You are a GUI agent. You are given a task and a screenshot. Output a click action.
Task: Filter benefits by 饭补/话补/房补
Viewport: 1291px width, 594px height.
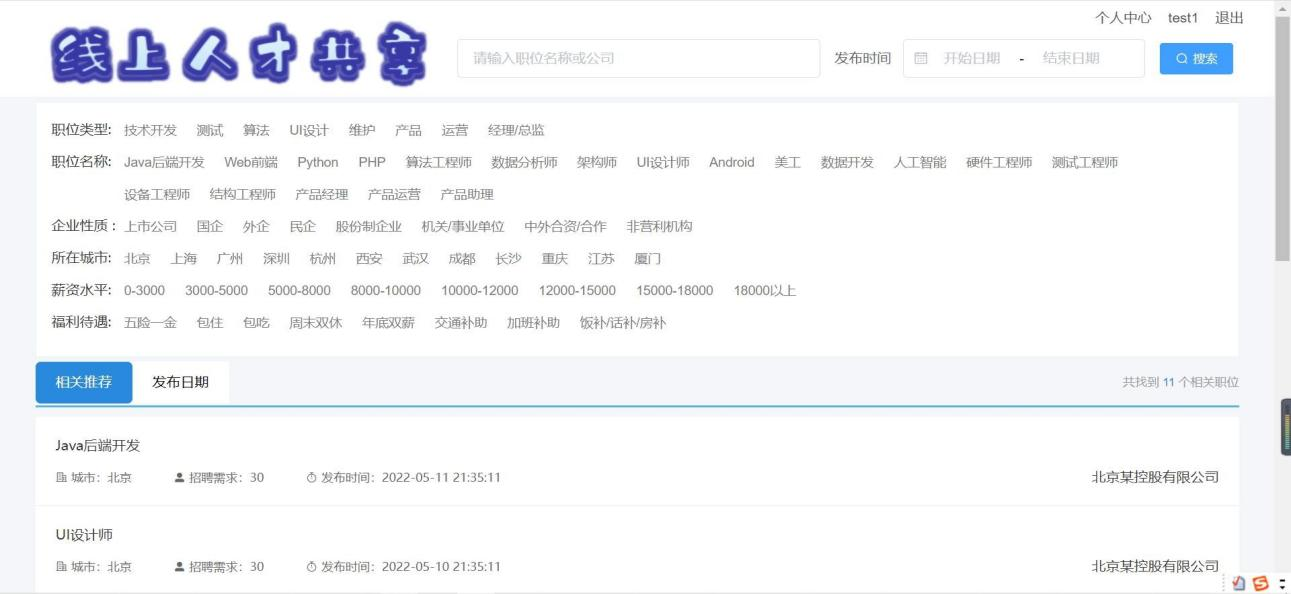(x=623, y=323)
